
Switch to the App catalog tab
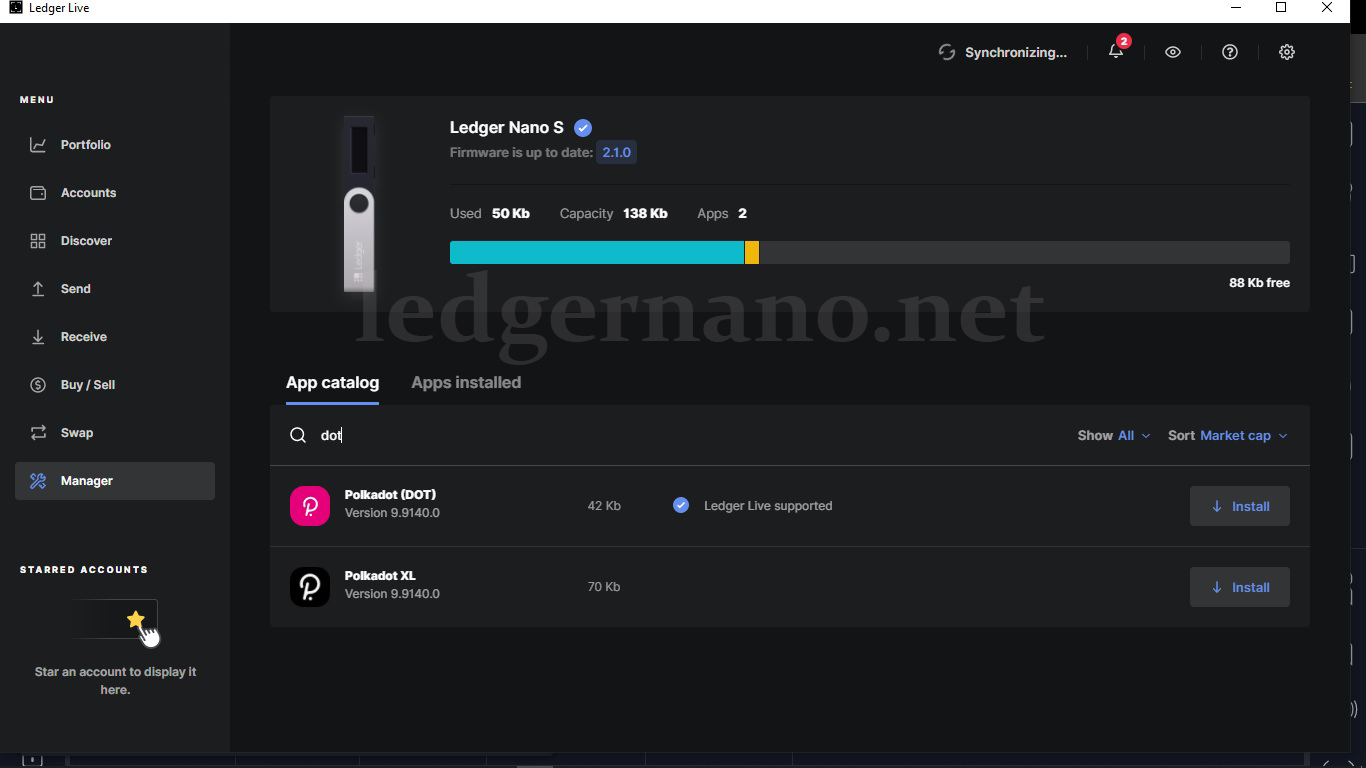point(332,383)
